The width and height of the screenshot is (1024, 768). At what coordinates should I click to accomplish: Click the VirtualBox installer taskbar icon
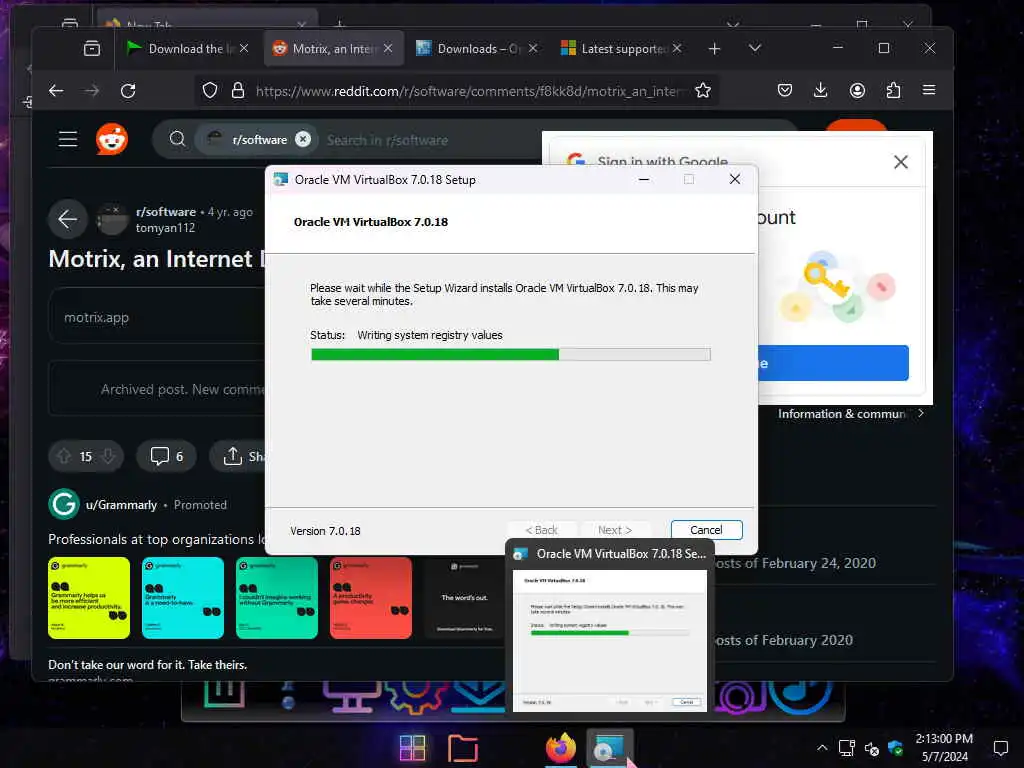pyautogui.click(x=610, y=748)
